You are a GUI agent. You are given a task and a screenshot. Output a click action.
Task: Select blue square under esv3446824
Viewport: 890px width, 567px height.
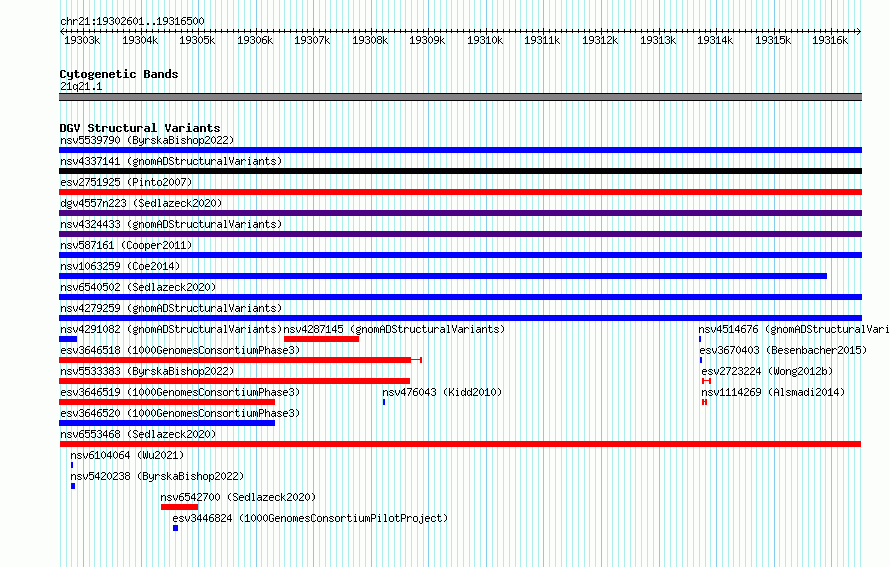175,528
